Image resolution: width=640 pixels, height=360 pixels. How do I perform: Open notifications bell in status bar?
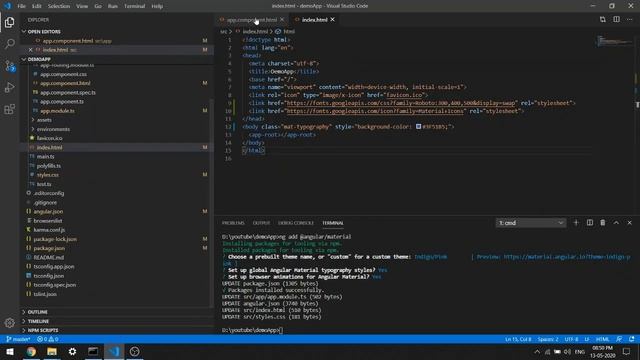coord(632,339)
